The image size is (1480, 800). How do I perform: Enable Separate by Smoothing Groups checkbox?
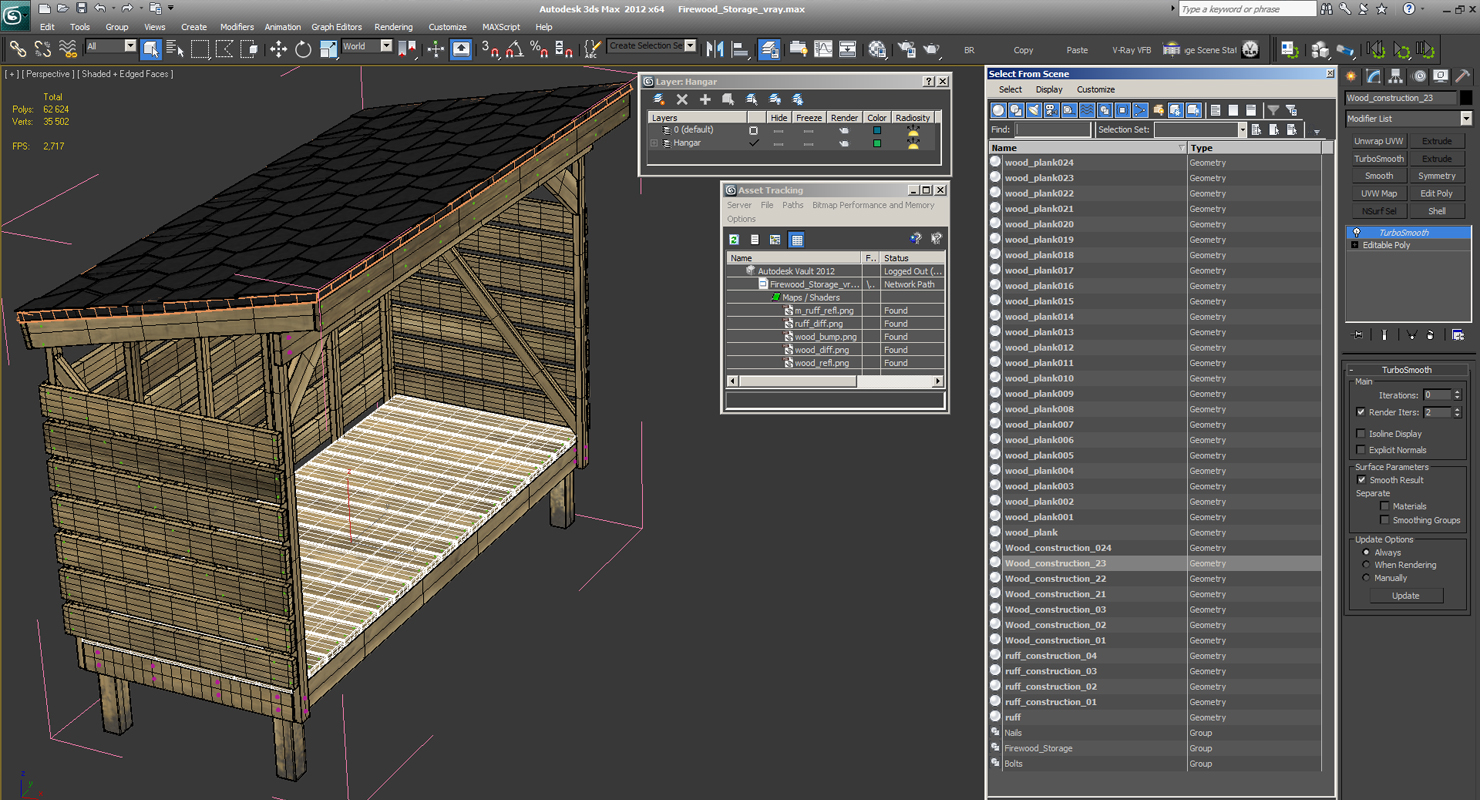pyautogui.click(x=1385, y=520)
